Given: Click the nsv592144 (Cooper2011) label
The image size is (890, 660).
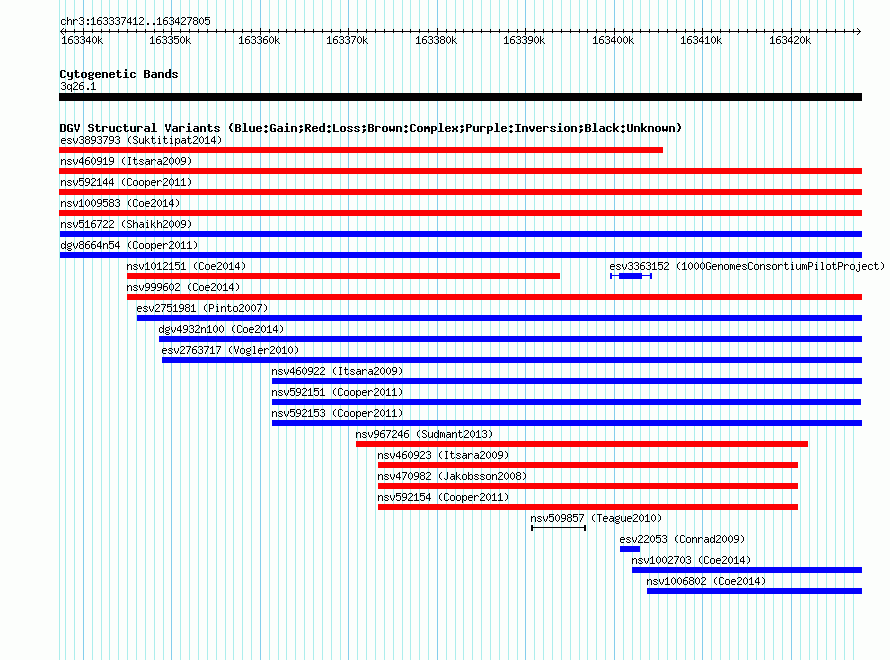Looking at the screenshot, I should (x=126, y=182).
